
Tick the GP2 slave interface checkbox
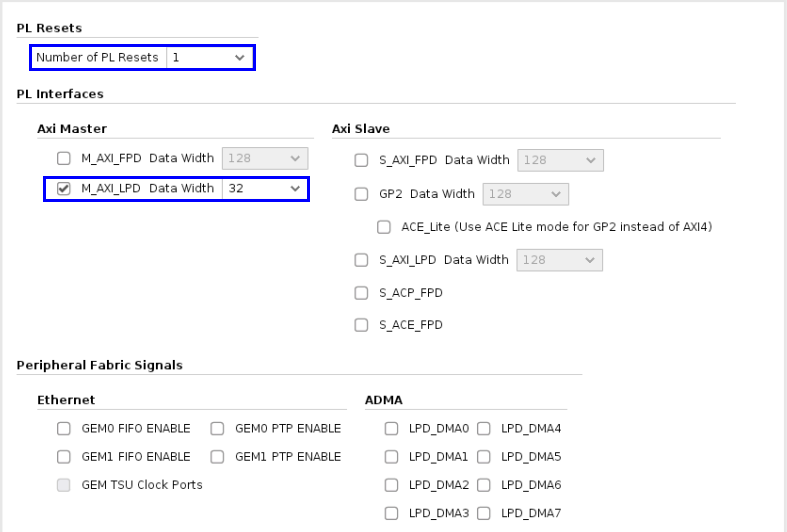362,194
